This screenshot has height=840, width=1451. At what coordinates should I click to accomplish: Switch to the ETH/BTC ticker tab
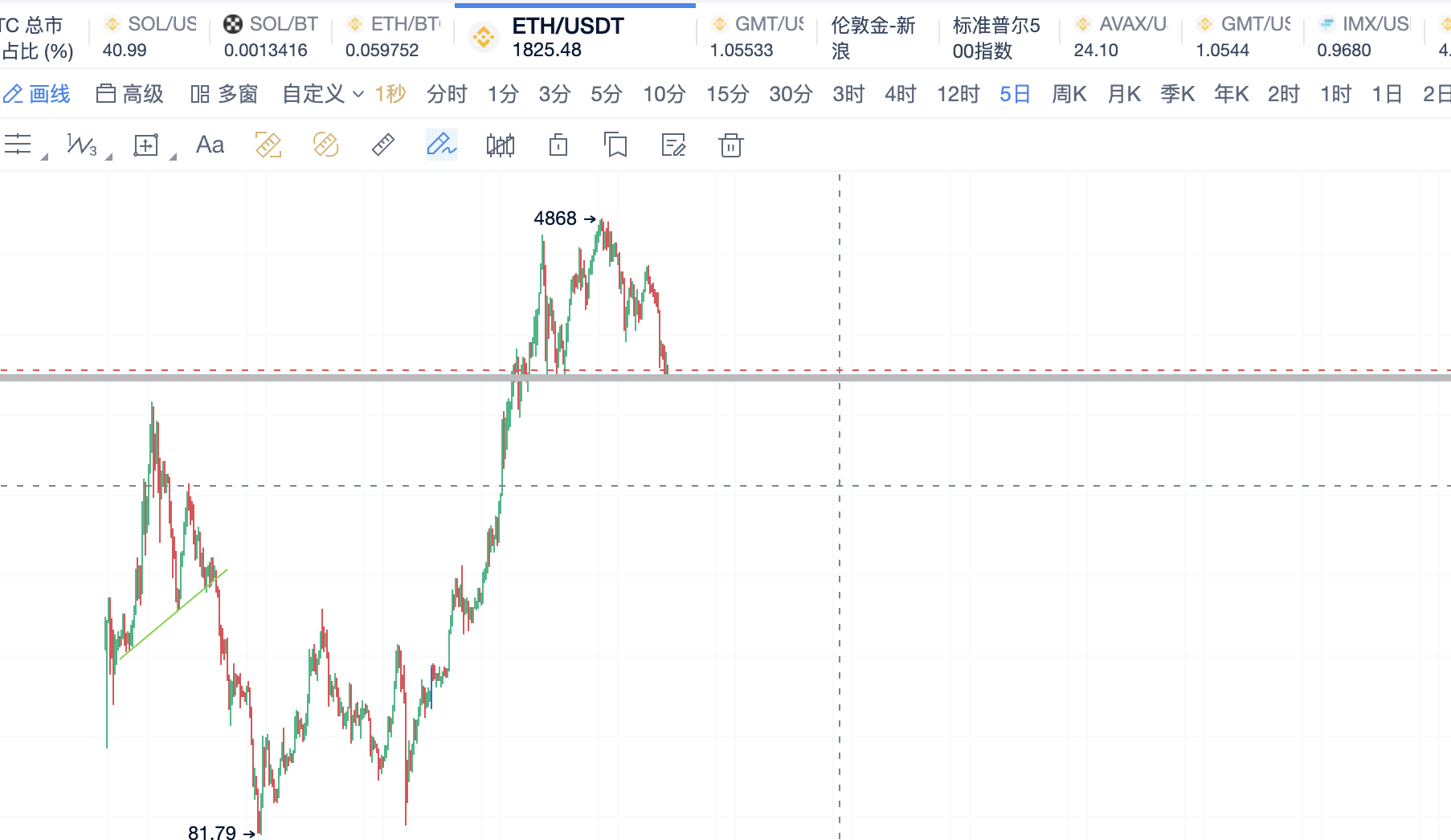393,37
